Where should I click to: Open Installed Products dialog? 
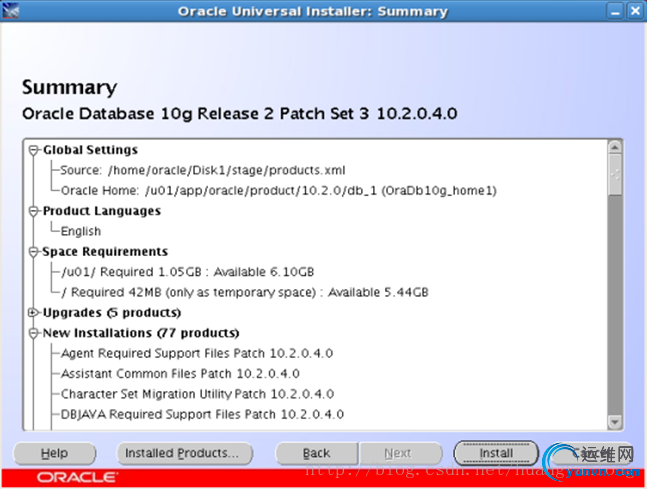[184, 453]
